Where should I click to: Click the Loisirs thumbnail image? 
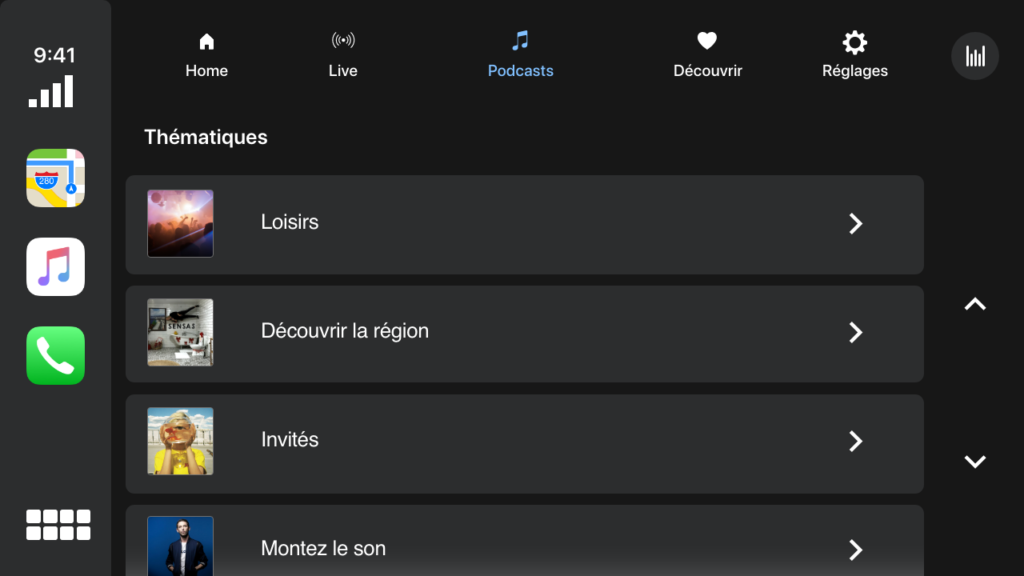pos(180,224)
